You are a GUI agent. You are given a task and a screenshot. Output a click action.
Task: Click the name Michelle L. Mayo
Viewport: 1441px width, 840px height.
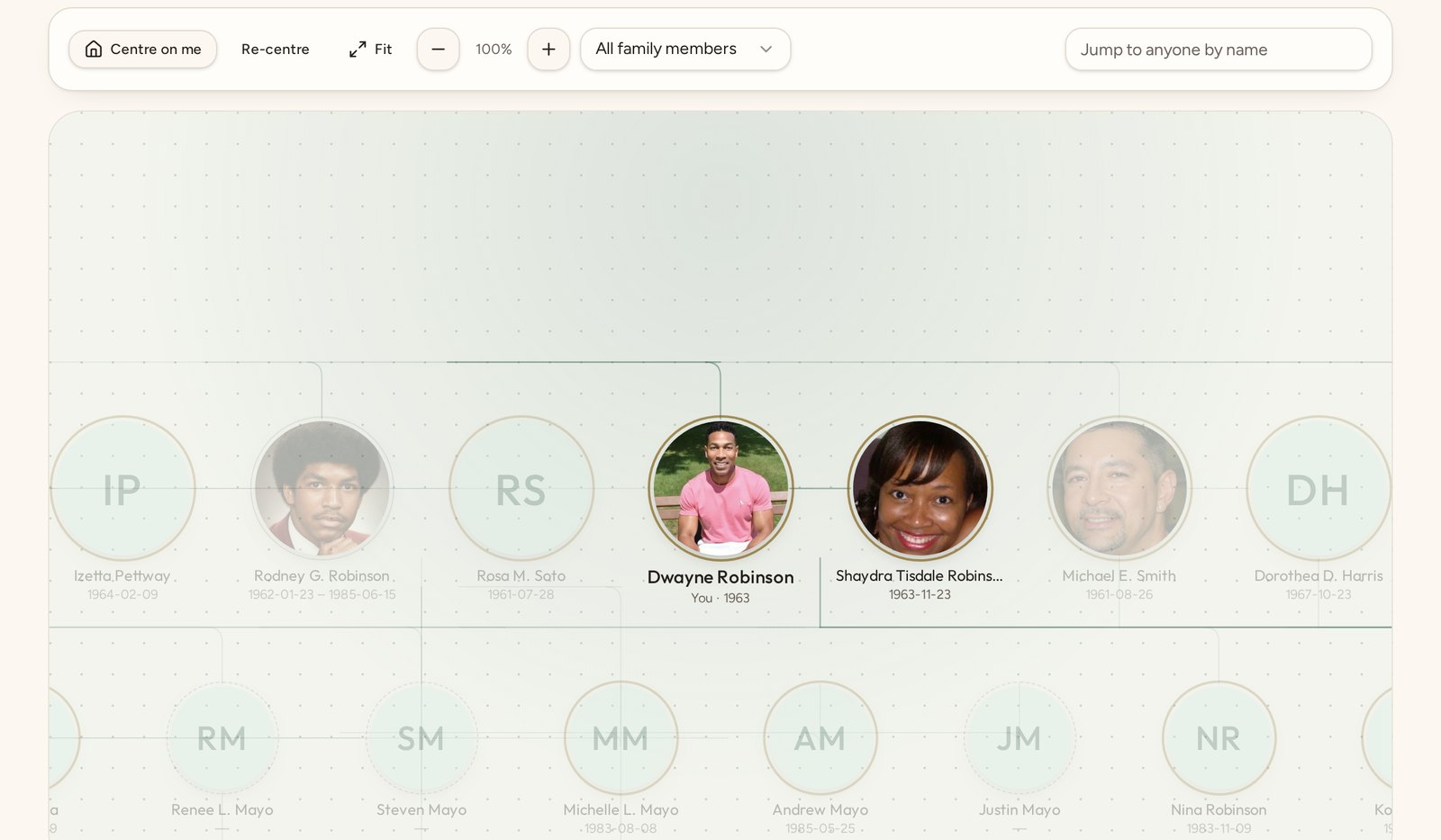pyautogui.click(x=621, y=809)
